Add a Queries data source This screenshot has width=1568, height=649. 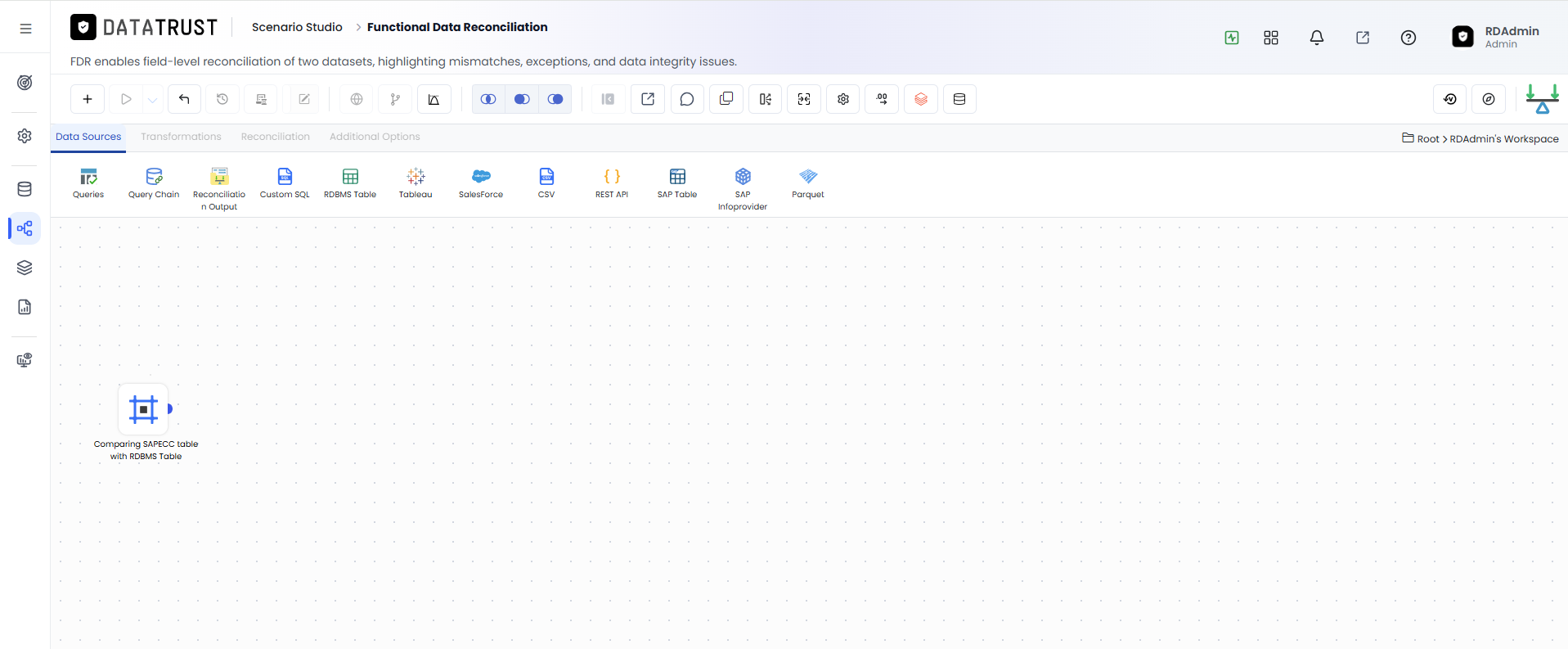(88, 183)
